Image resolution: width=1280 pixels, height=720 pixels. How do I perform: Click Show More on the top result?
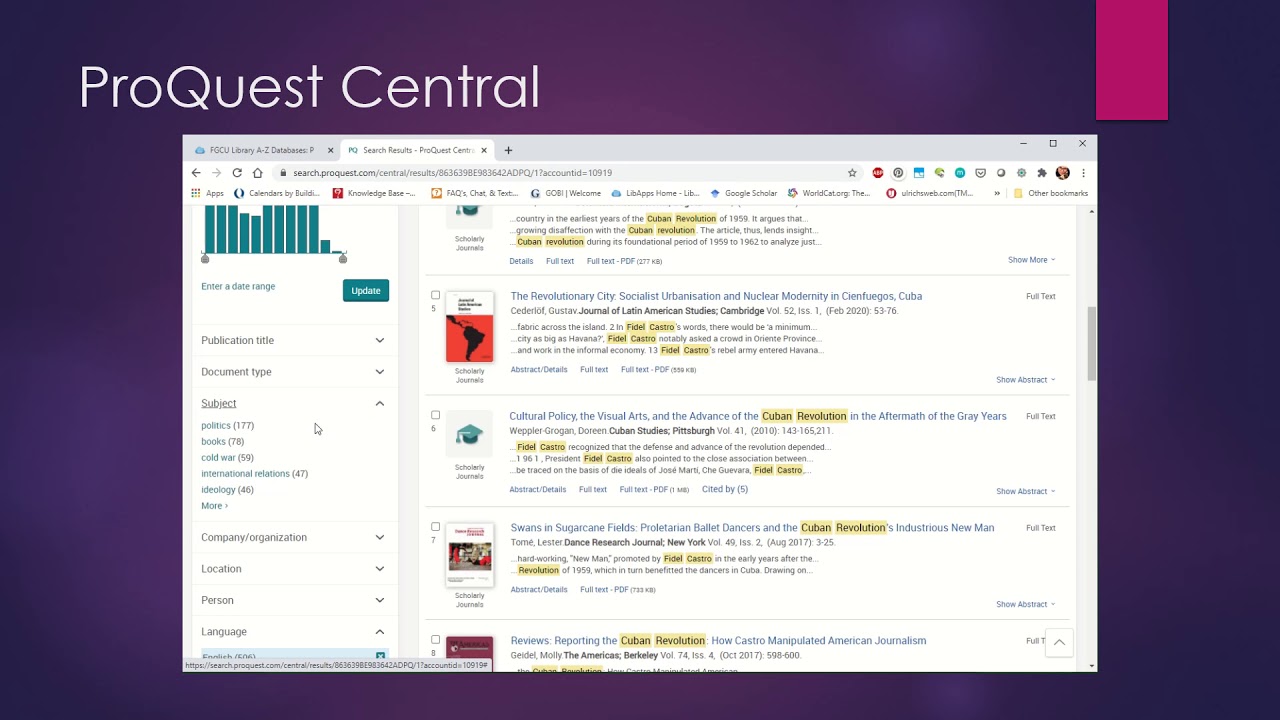pos(1031,260)
